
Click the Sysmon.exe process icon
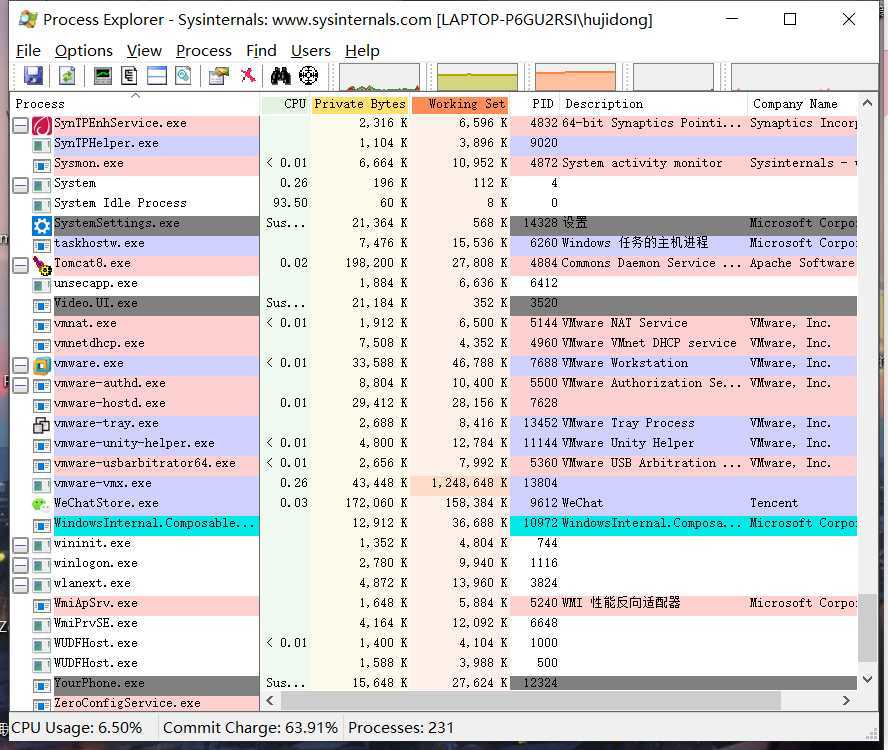point(41,165)
